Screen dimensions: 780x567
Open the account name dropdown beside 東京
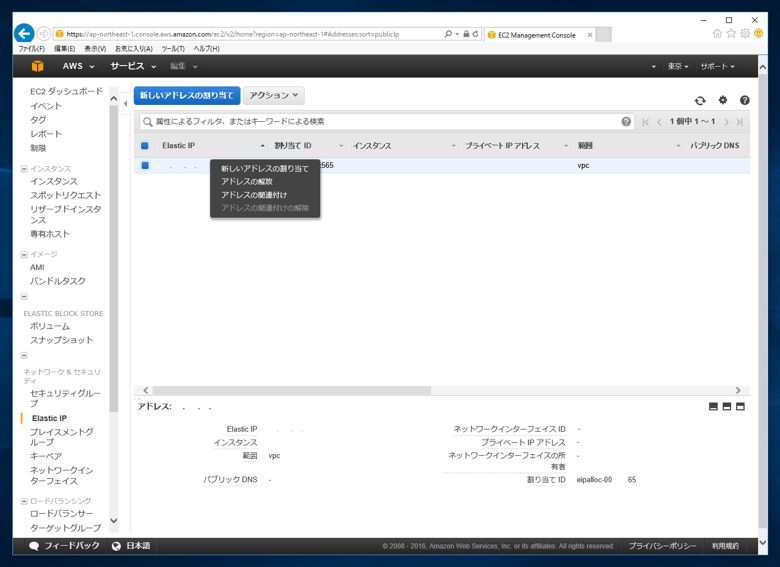pyautogui.click(x=653, y=67)
